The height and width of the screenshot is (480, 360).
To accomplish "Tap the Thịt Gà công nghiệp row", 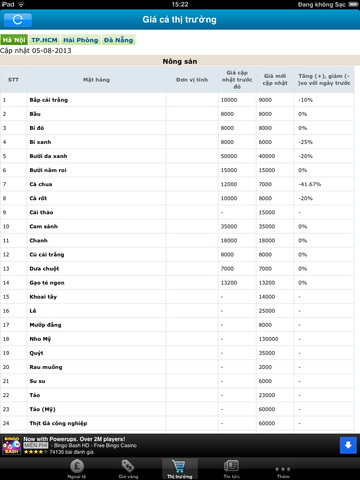I will tap(177, 423).
